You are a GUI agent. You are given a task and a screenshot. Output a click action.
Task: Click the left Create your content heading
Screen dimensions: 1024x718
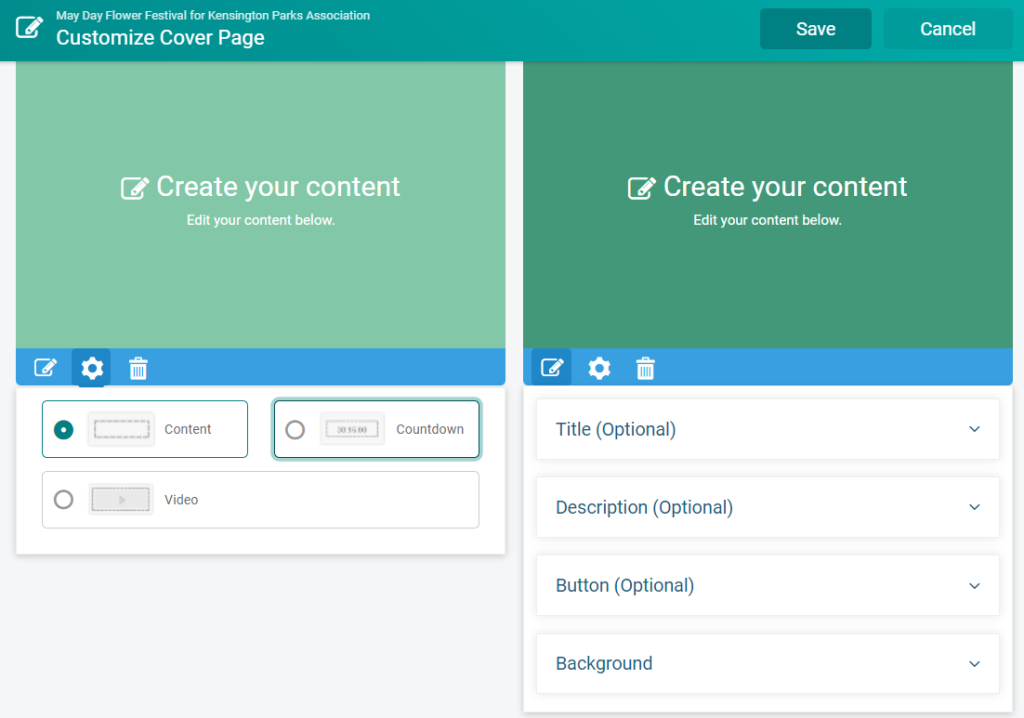pos(278,187)
